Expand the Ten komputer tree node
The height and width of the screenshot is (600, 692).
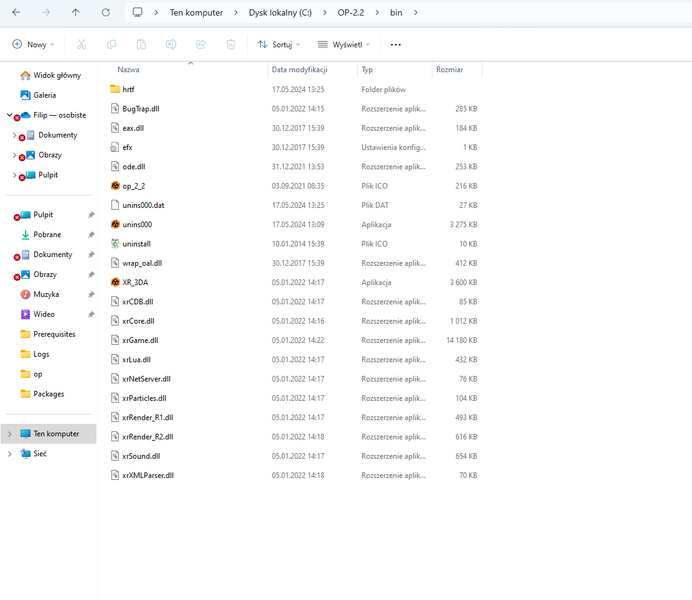pyautogui.click(x=10, y=434)
